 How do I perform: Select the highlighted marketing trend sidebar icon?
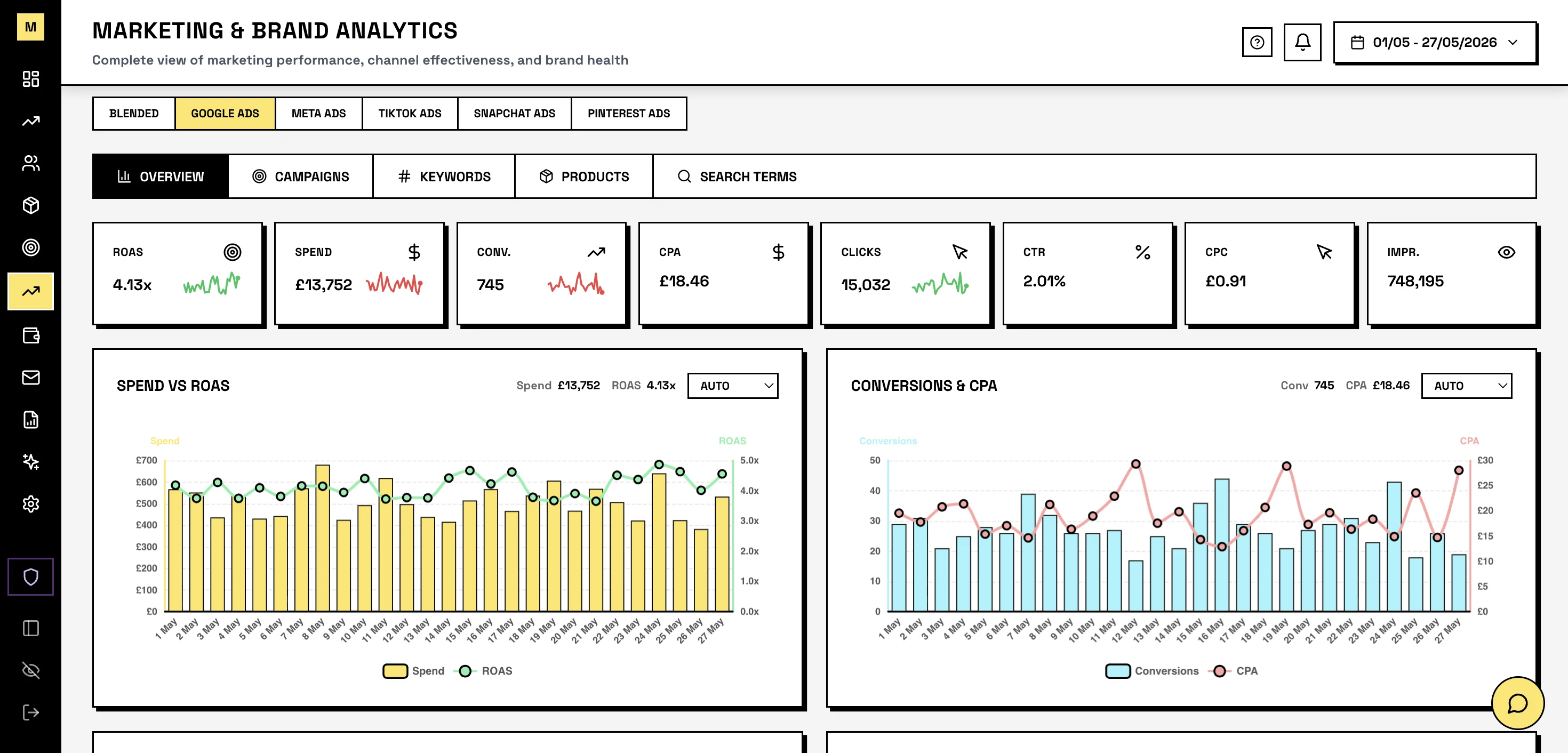(30, 291)
